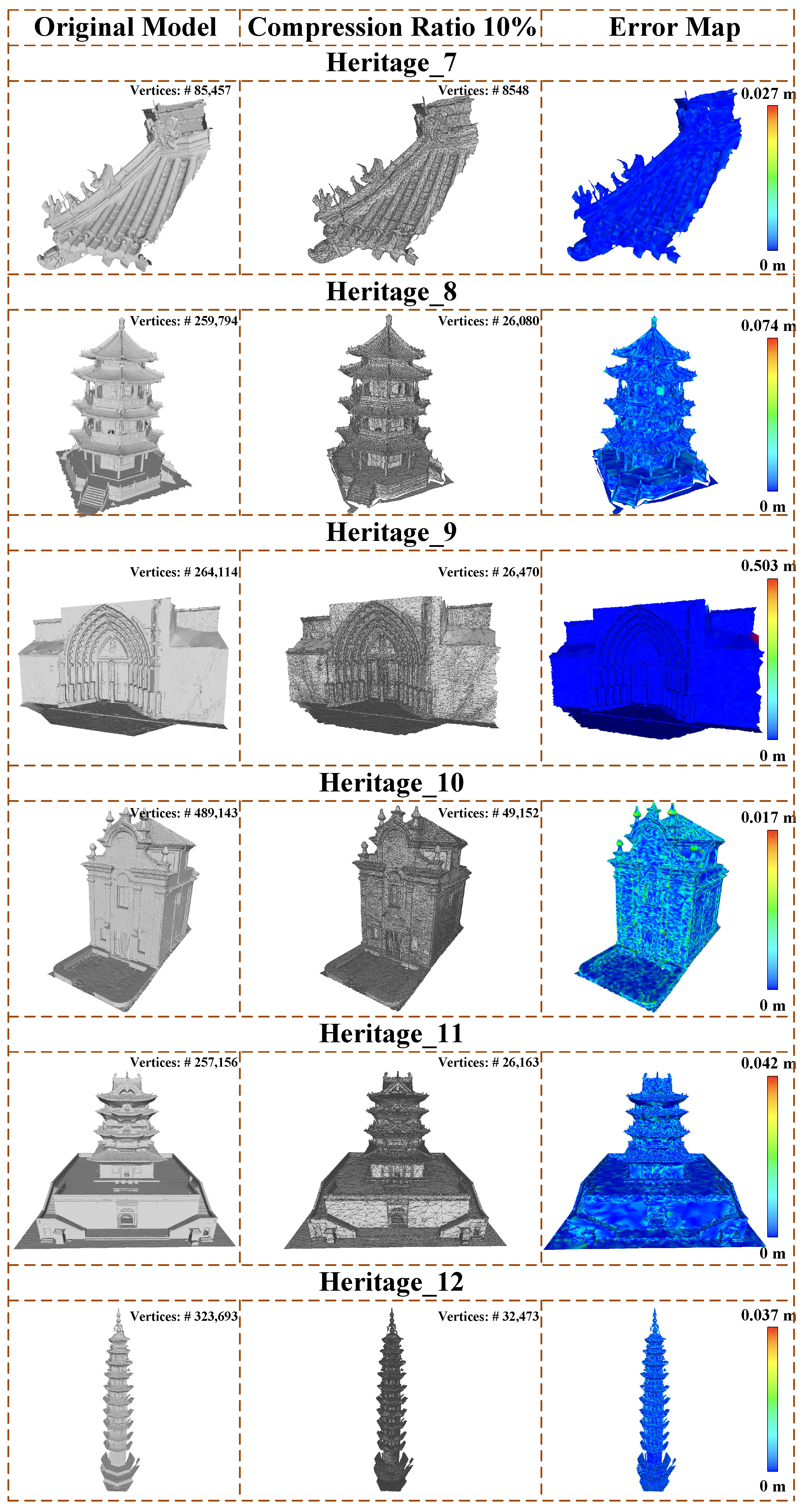Click the color scale bar under 0.503 m
This screenshot has width=803, height=1512.
[773, 659]
